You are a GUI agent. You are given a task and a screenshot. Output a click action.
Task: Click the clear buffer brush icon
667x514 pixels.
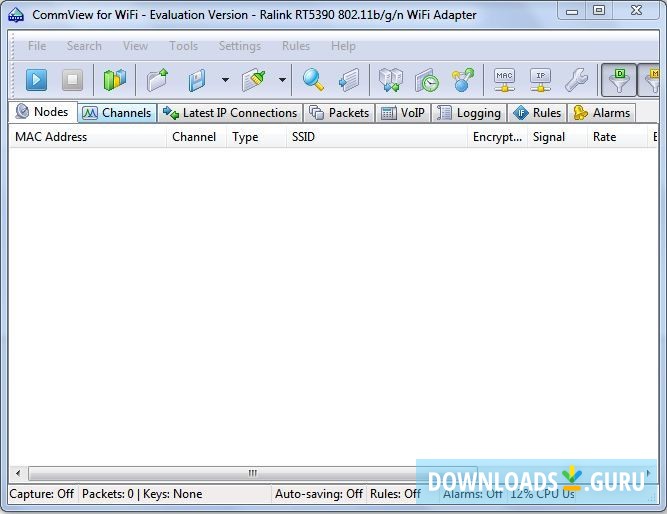[254, 80]
